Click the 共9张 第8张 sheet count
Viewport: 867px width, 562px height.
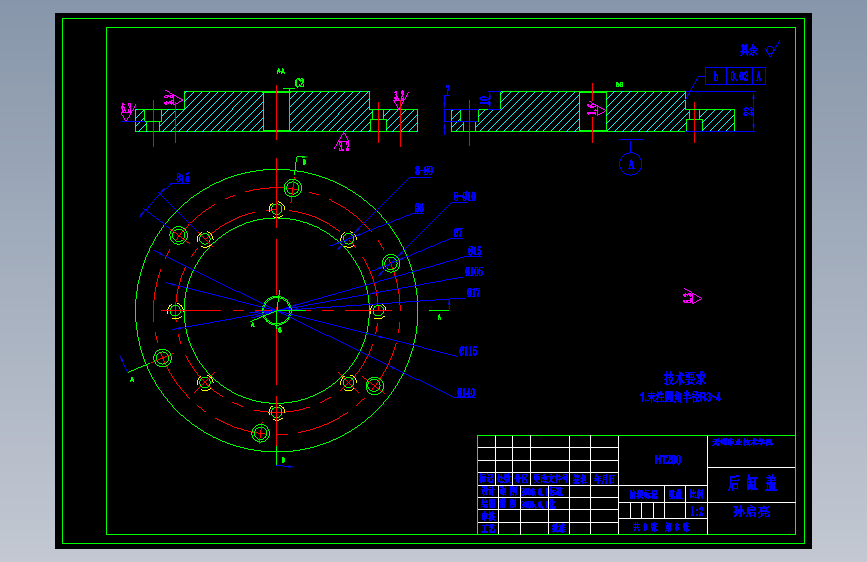click(661, 527)
